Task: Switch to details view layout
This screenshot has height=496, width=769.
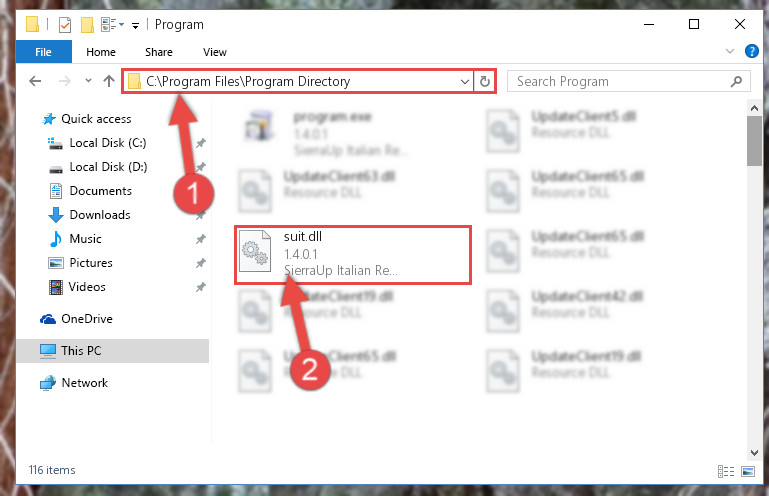Action: [726, 471]
